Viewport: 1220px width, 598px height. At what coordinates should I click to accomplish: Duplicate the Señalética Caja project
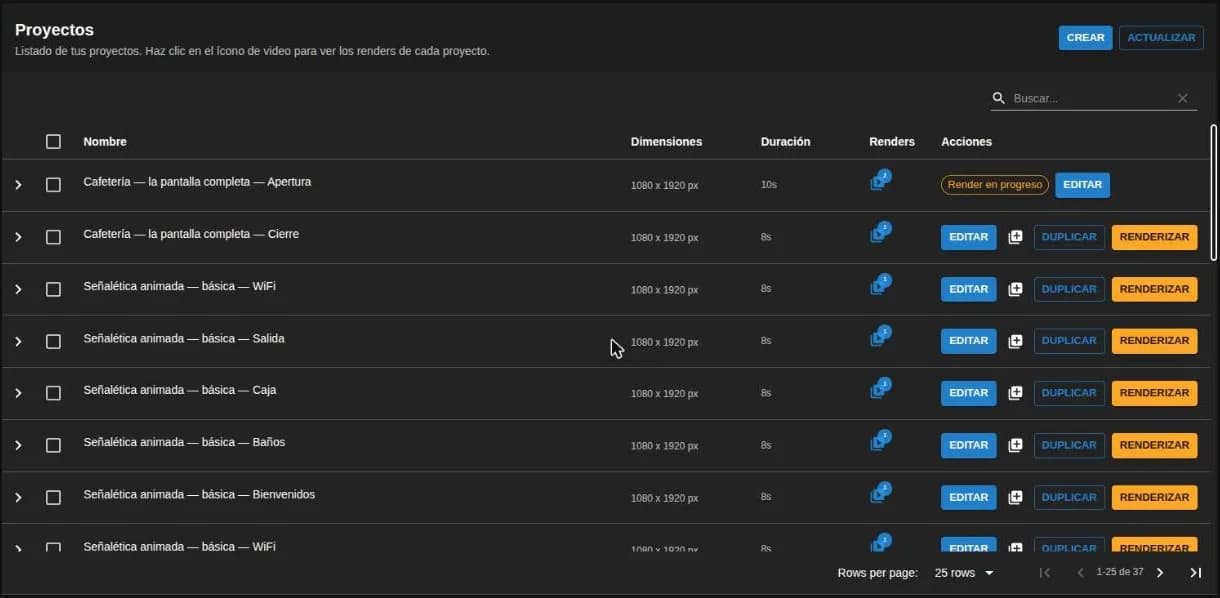coord(1069,393)
